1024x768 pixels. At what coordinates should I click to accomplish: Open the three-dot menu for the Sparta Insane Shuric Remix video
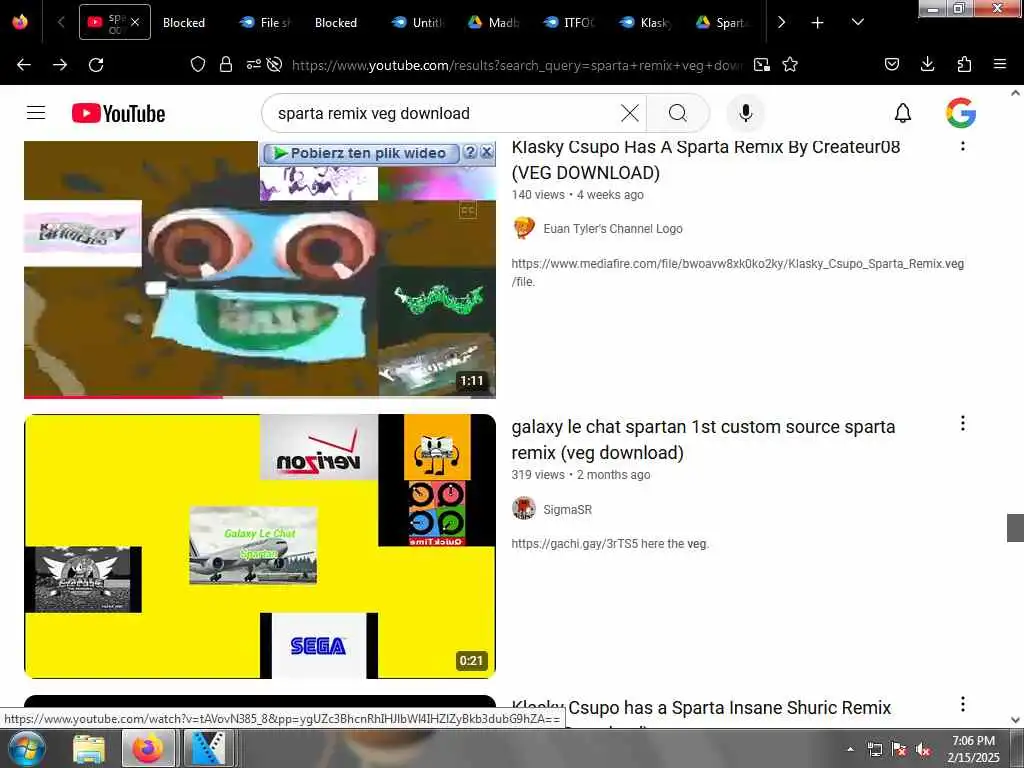(x=963, y=704)
